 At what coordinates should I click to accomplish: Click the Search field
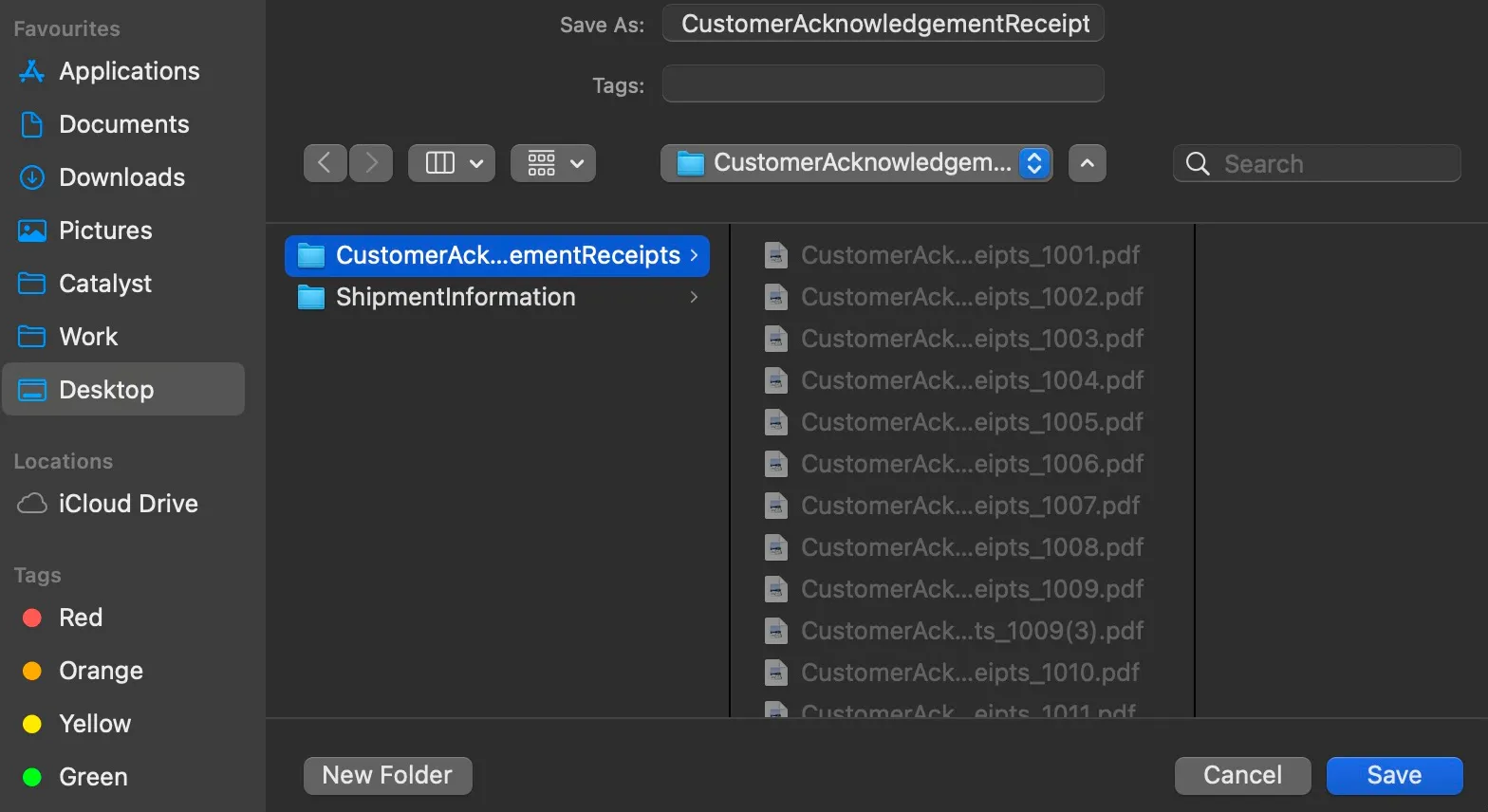[x=1317, y=163]
